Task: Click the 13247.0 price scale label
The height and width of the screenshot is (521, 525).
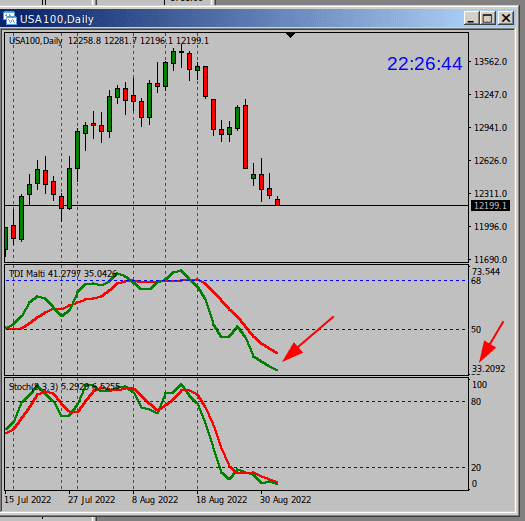Action: [x=490, y=95]
